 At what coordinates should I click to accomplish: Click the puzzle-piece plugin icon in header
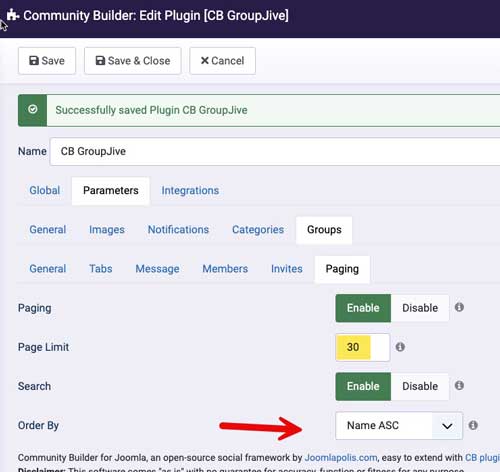13,15
